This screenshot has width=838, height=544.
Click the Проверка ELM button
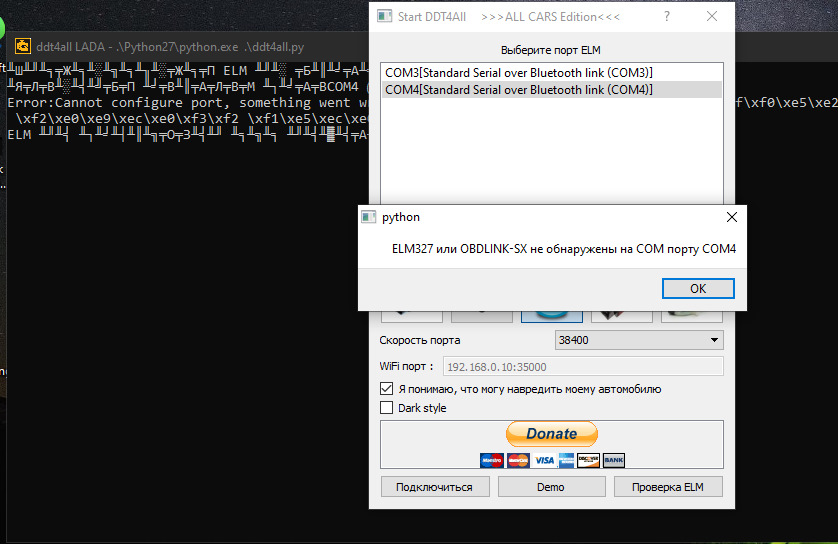point(668,487)
